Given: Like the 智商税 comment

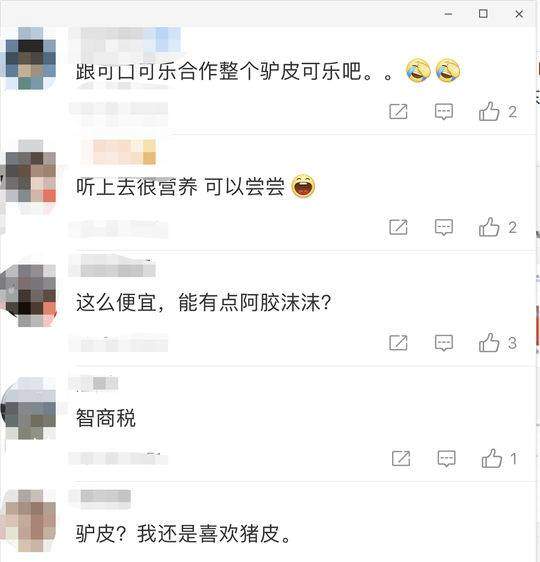Looking at the screenshot, I should tap(492, 458).
